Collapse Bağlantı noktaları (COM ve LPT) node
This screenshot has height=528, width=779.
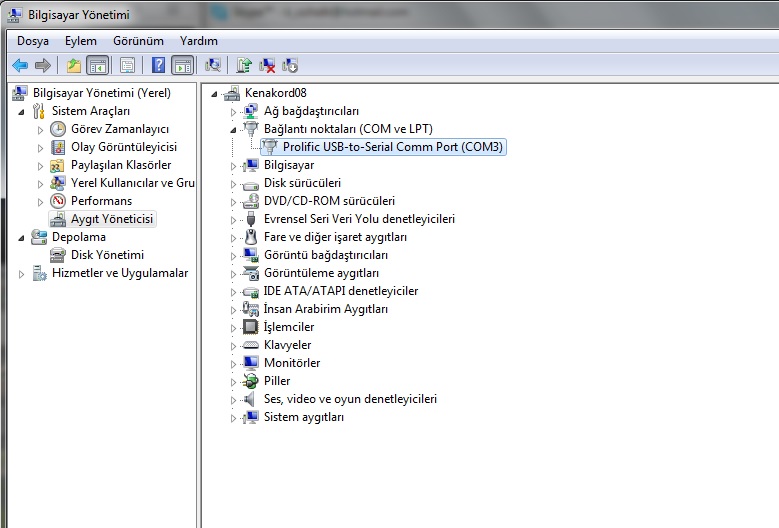(x=233, y=130)
